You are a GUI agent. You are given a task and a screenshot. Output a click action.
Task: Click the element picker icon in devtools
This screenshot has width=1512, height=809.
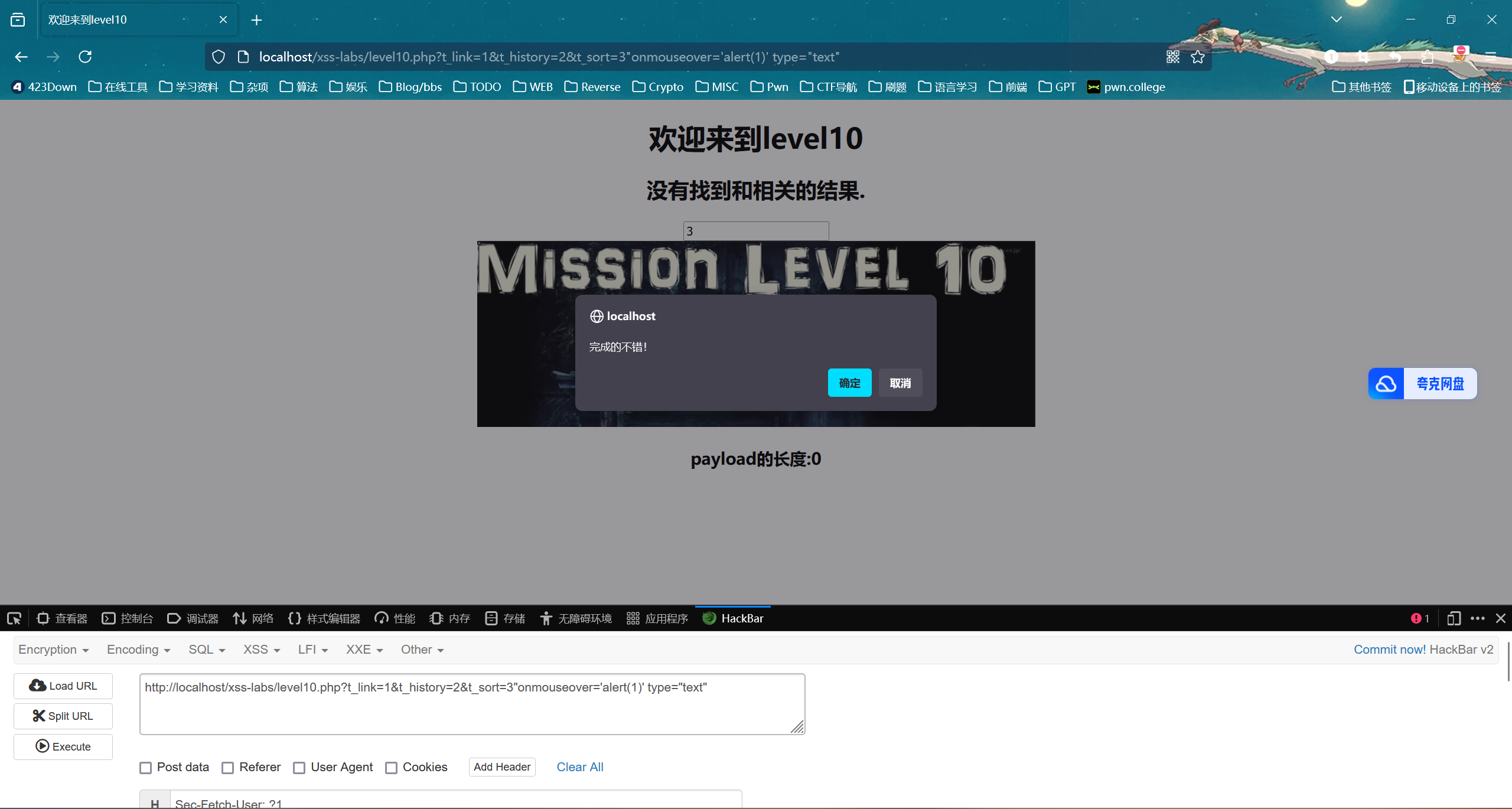(x=14, y=618)
